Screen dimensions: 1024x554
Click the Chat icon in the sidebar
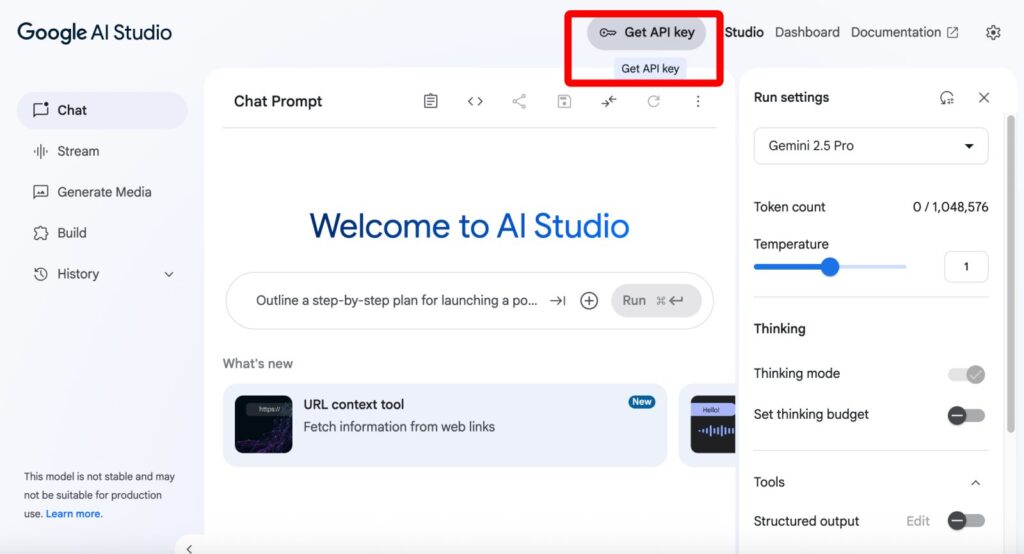pos(41,110)
